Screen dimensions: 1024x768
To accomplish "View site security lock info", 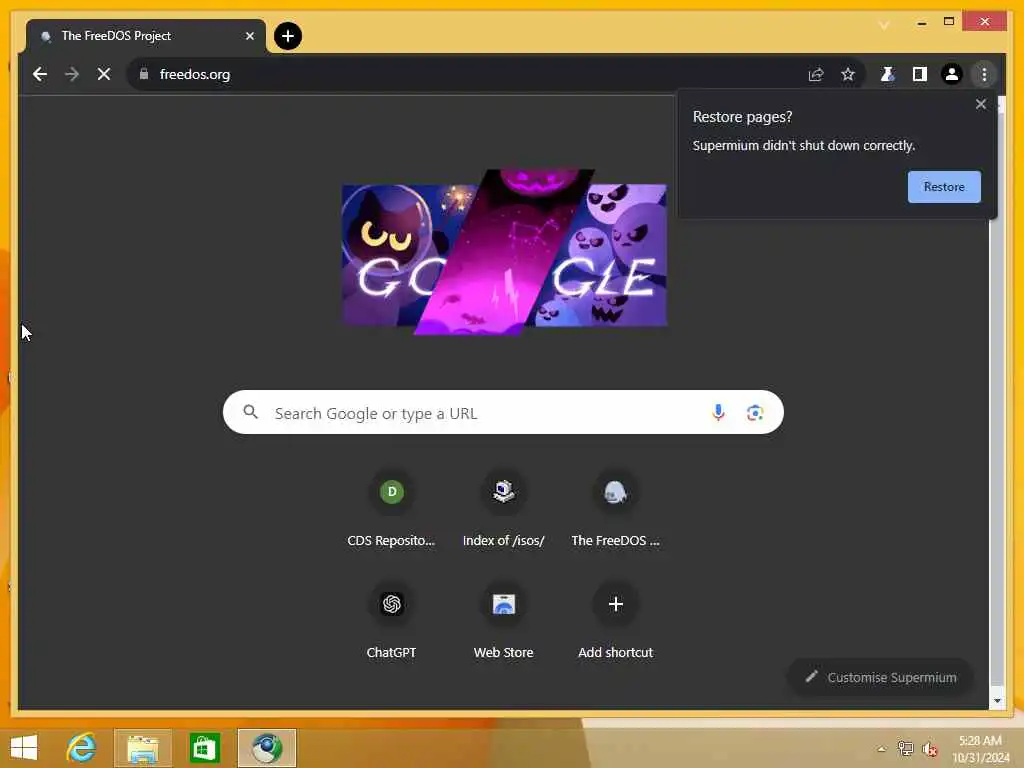I will (x=144, y=74).
